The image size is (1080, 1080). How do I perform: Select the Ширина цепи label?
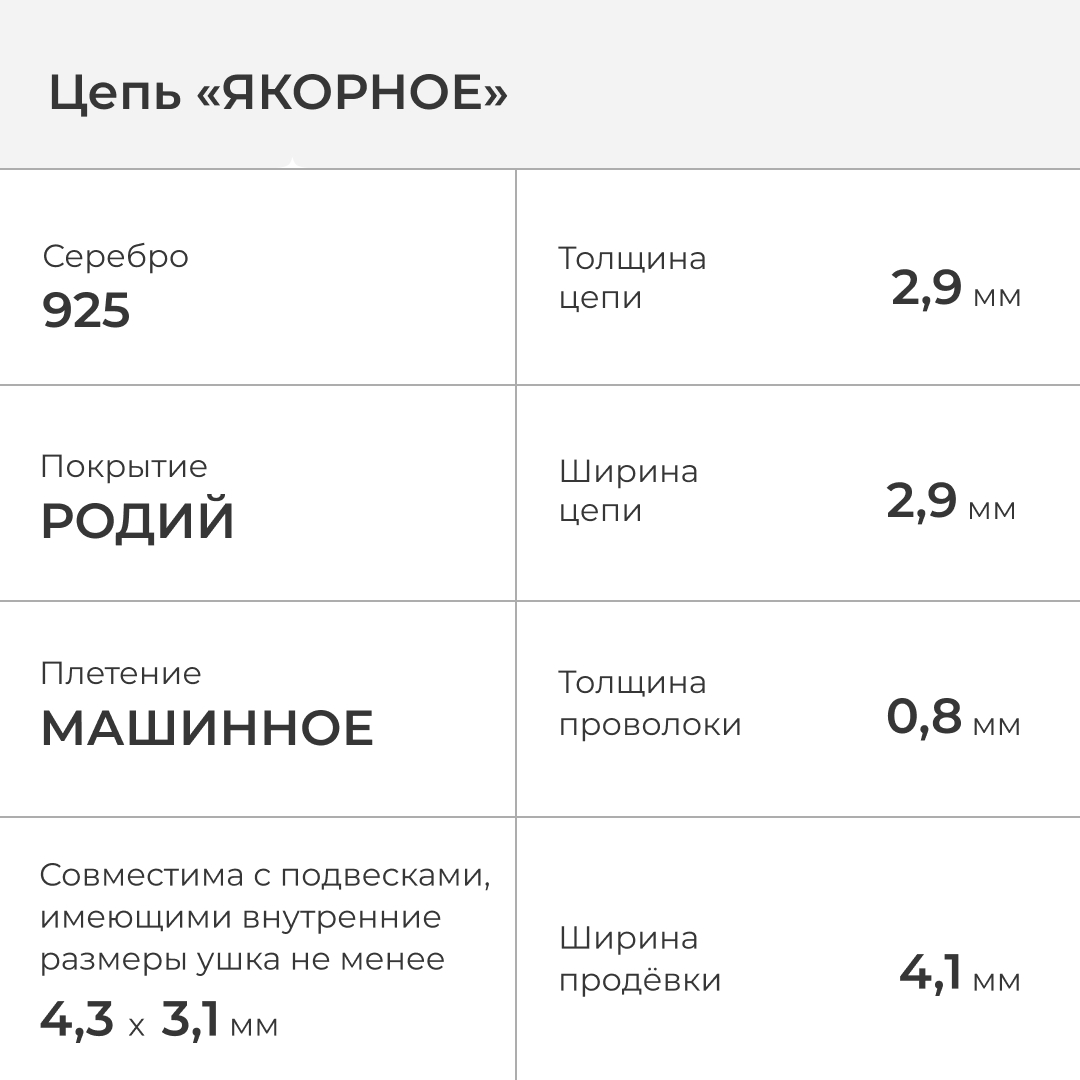(628, 491)
